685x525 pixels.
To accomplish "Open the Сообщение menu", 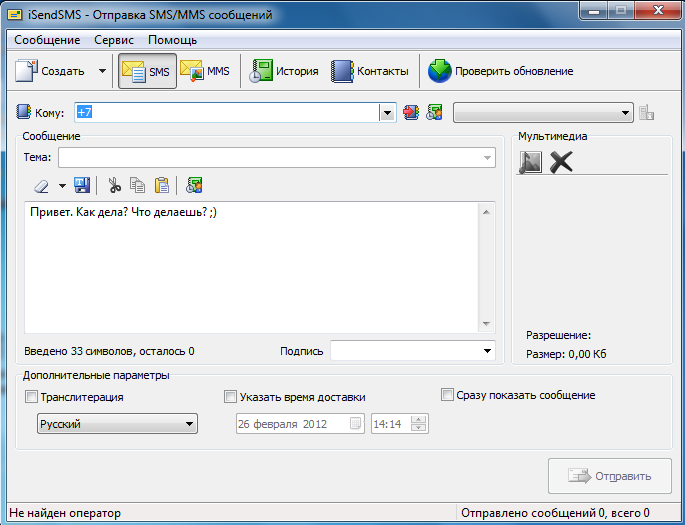I will [47, 40].
